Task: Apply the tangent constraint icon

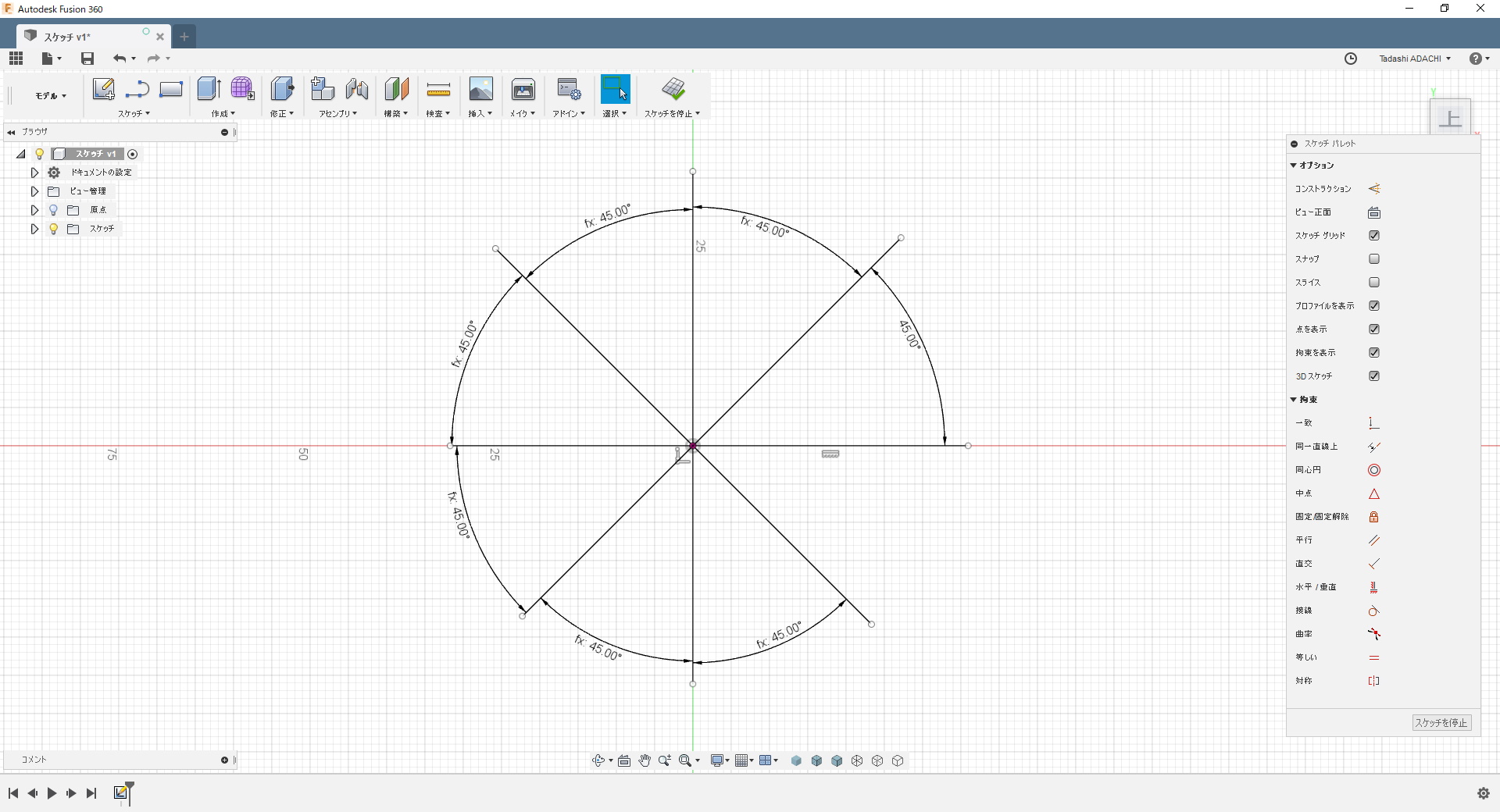Action: (1373, 611)
